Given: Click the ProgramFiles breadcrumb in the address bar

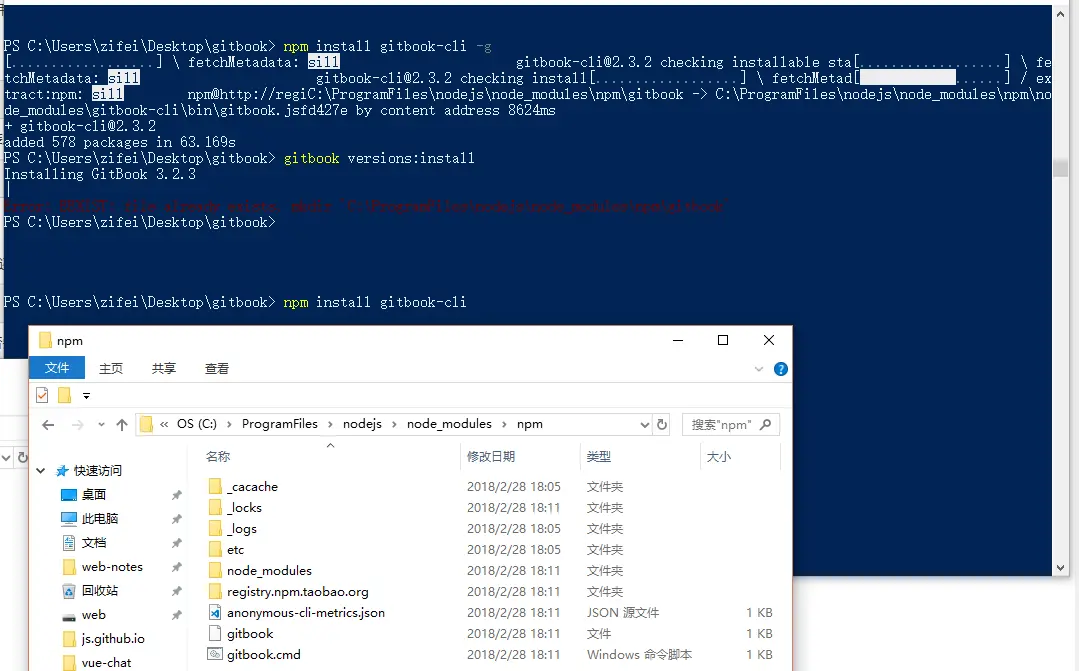Looking at the screenshot, I should pyautogui.click(x=279, y=424).
